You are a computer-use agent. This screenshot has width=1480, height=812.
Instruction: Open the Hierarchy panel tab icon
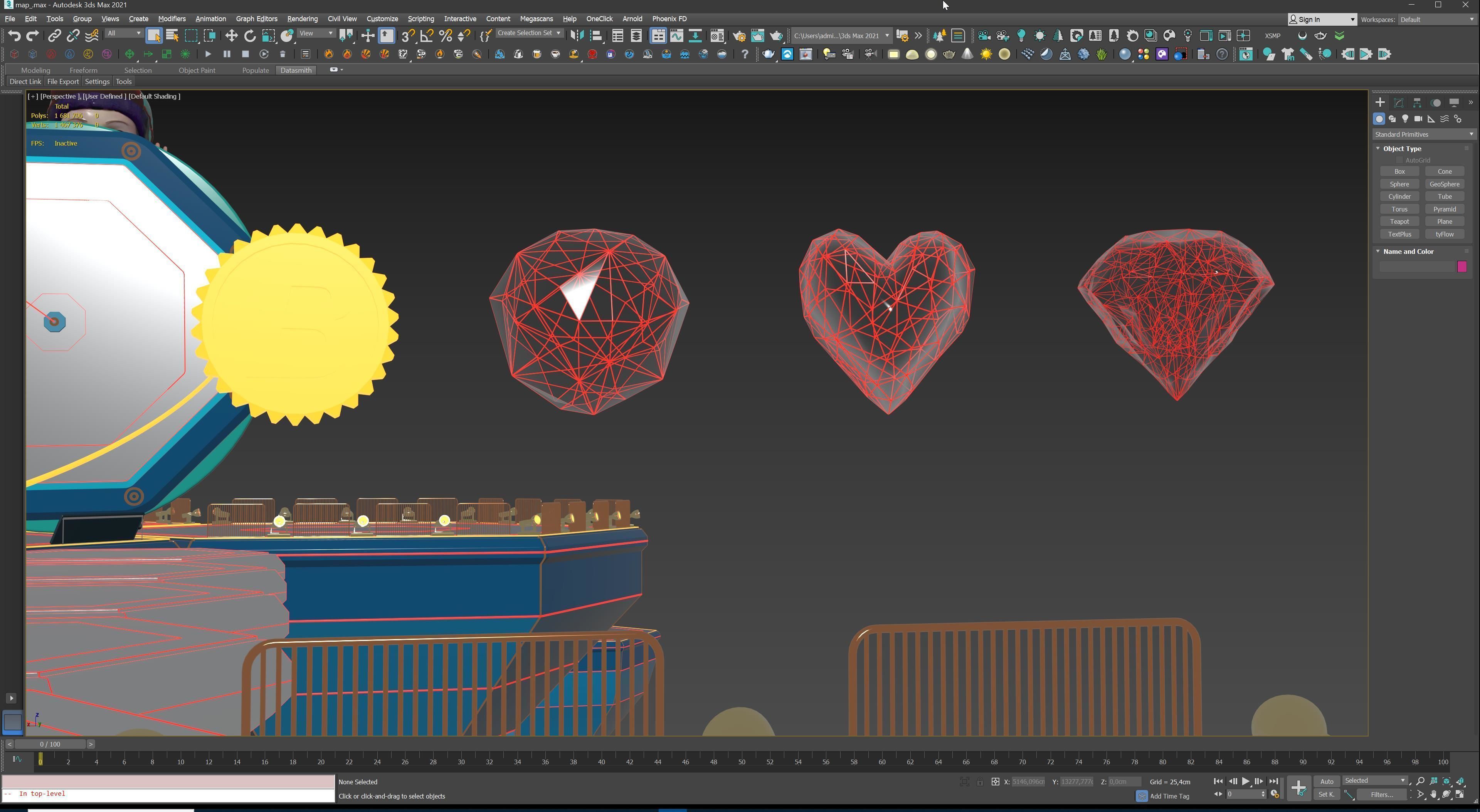click(1418, 103)
